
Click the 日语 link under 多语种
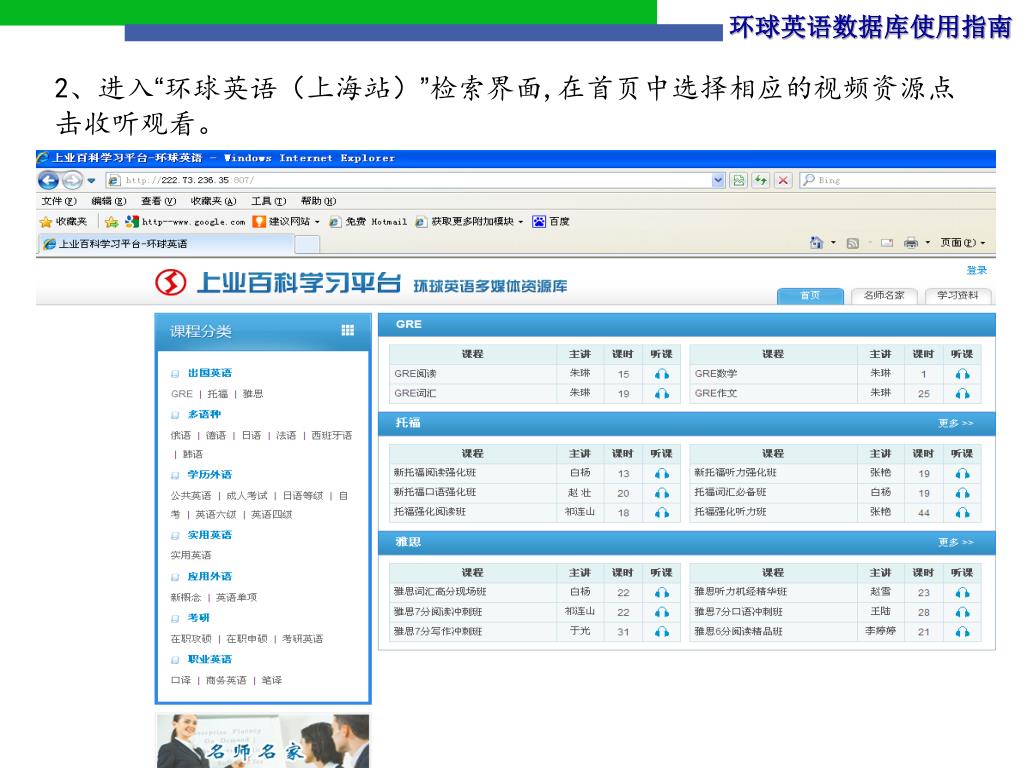251,436
